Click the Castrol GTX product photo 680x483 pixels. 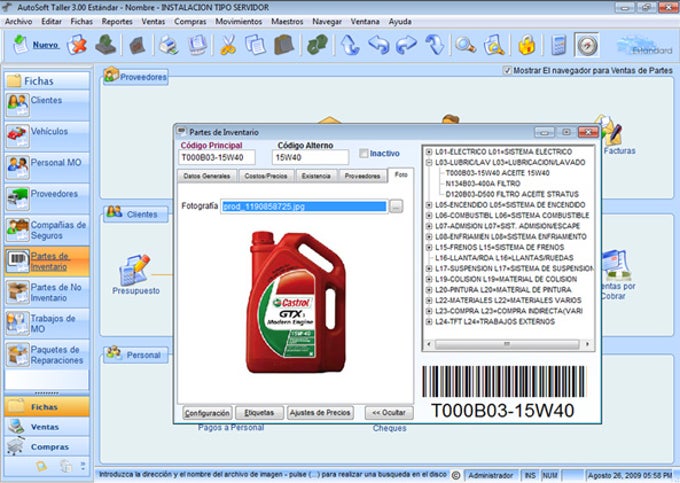tap(296, 302)
